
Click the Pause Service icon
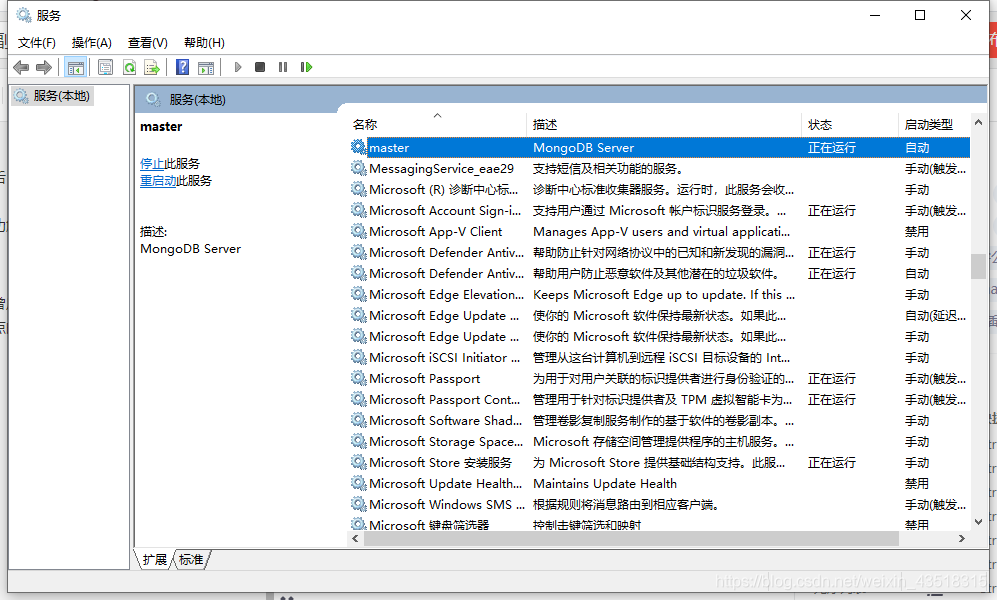(283, 67)
